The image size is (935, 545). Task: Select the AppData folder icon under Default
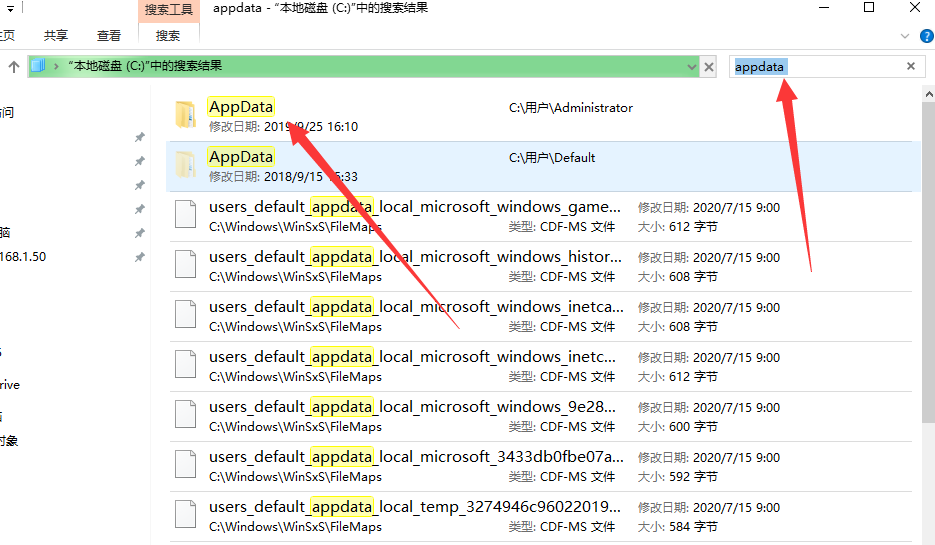186,166
